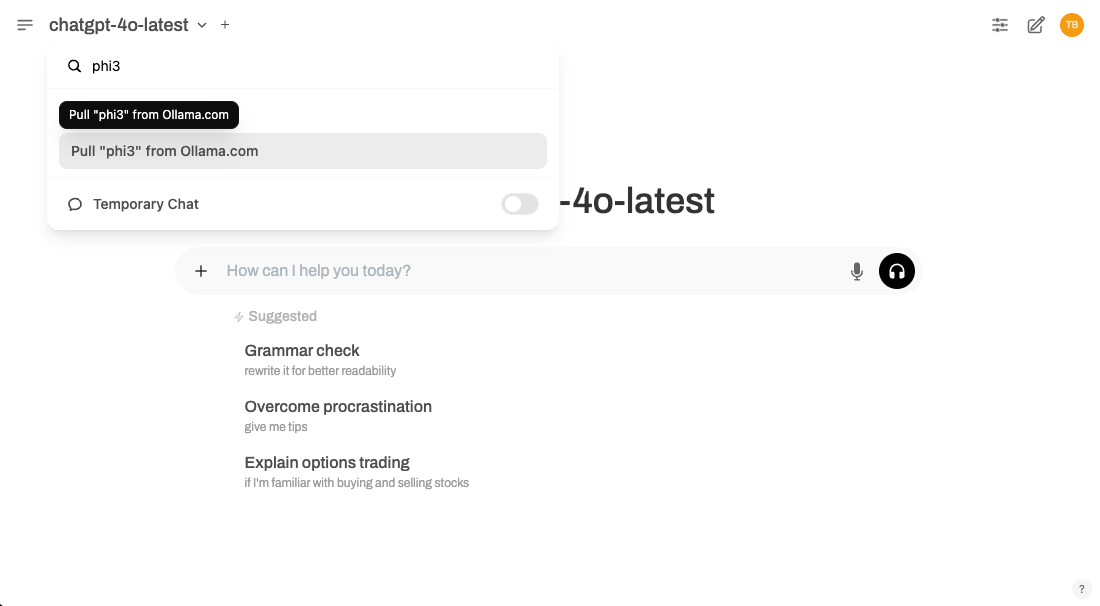This screenshot has width=1100, height=606.
Task: Open the account menu via the TB avatar
Action: (x=1071, y=25)
